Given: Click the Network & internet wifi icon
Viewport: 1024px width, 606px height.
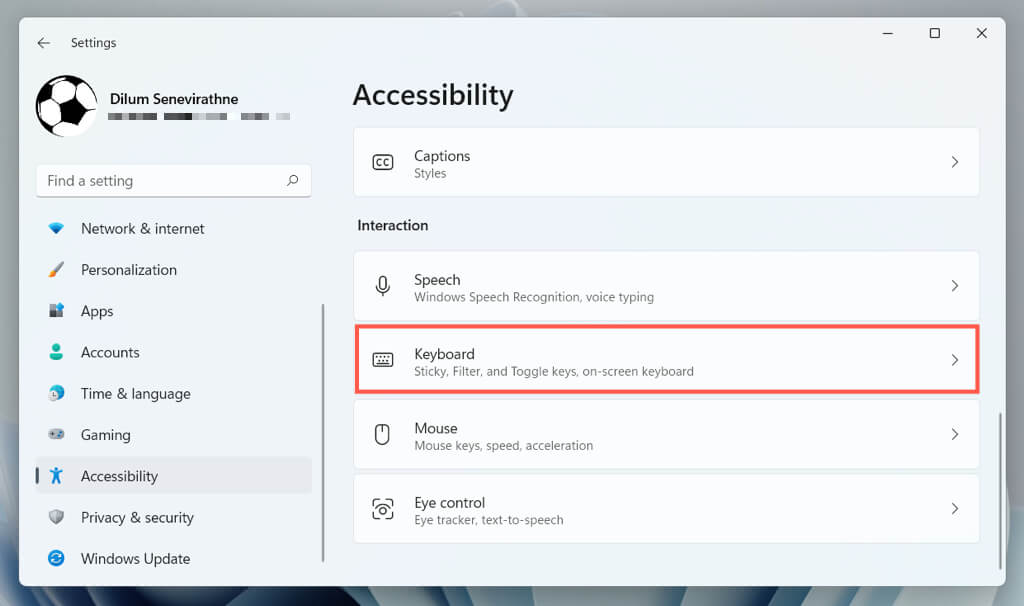Looking at the screenshot, I should click(x=57, y=228).
